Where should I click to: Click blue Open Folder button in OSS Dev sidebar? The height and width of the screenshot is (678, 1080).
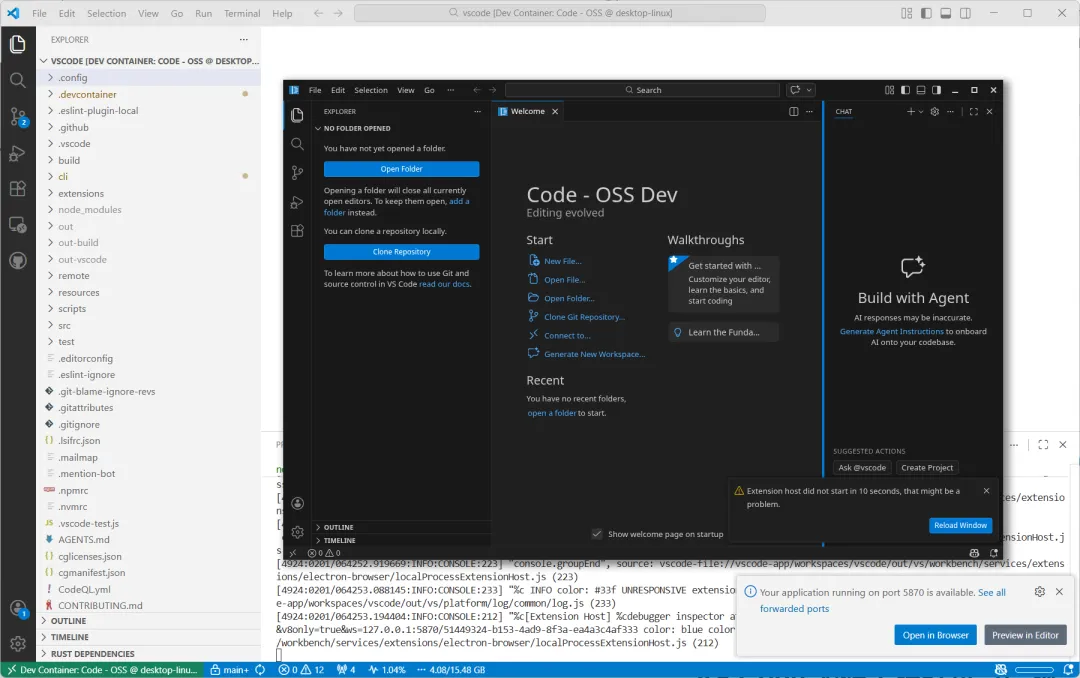402,169
